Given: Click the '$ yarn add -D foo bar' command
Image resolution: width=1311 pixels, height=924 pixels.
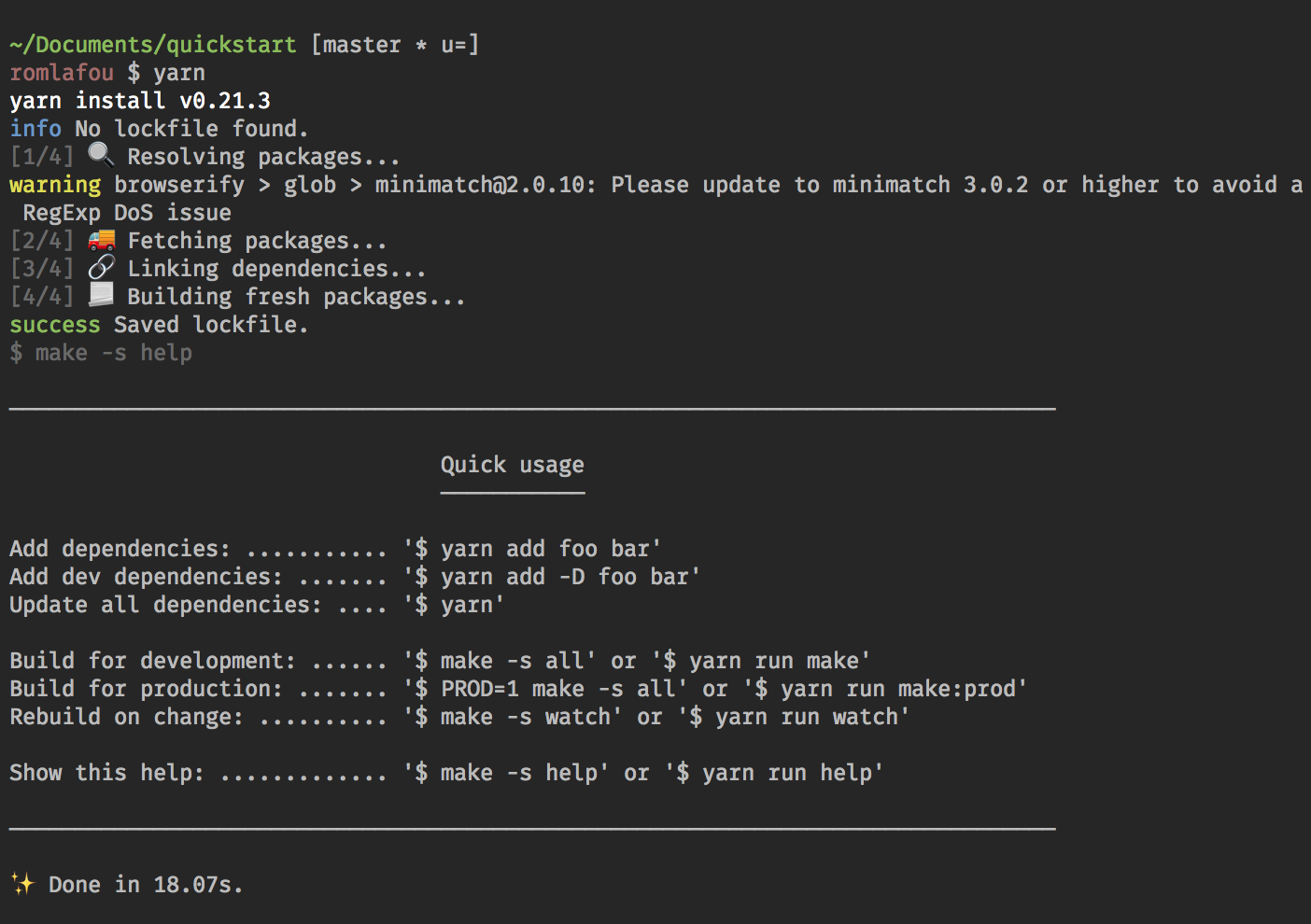Looking at the screenshot, I should 552,577.
